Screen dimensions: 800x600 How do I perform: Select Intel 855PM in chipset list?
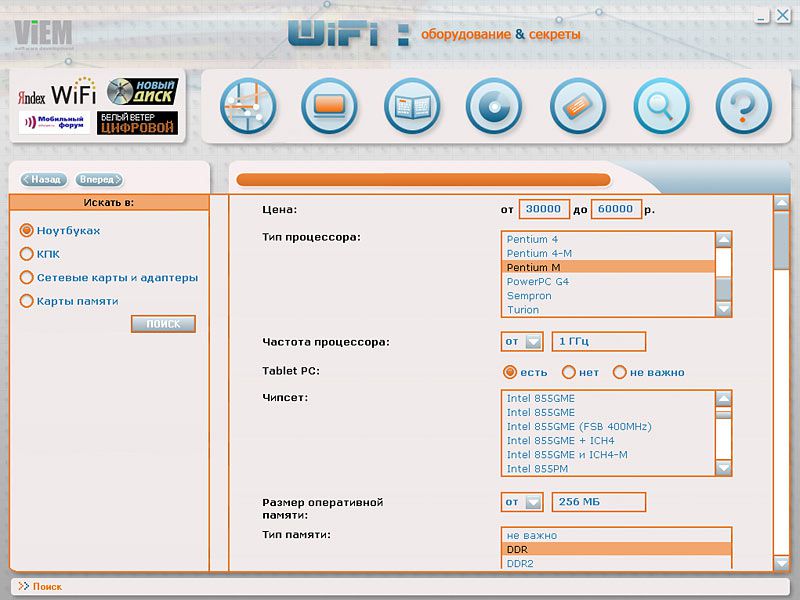[540, 468]
